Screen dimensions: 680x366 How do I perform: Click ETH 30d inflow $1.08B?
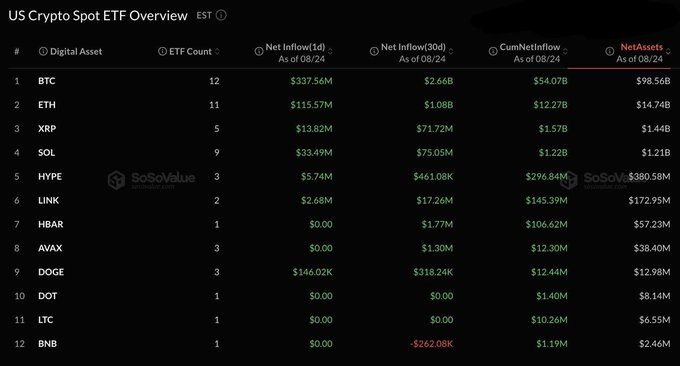tap(438, 105)
